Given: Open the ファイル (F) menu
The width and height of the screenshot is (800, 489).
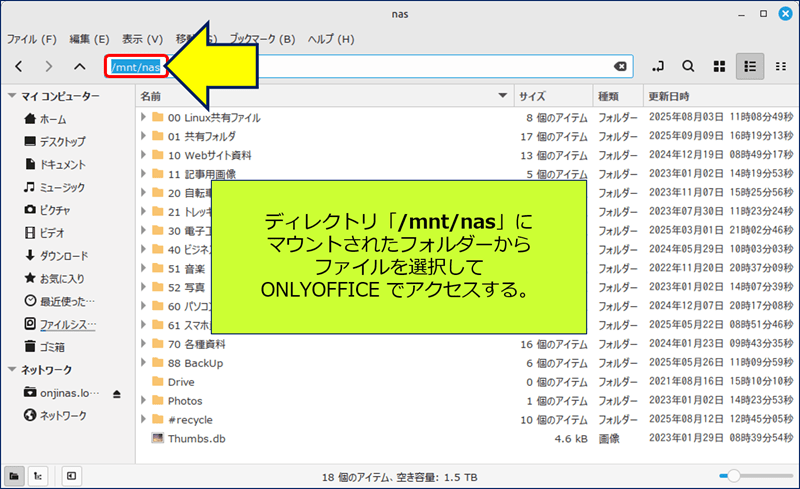Looking at the screenshot, I should (32, 39).
